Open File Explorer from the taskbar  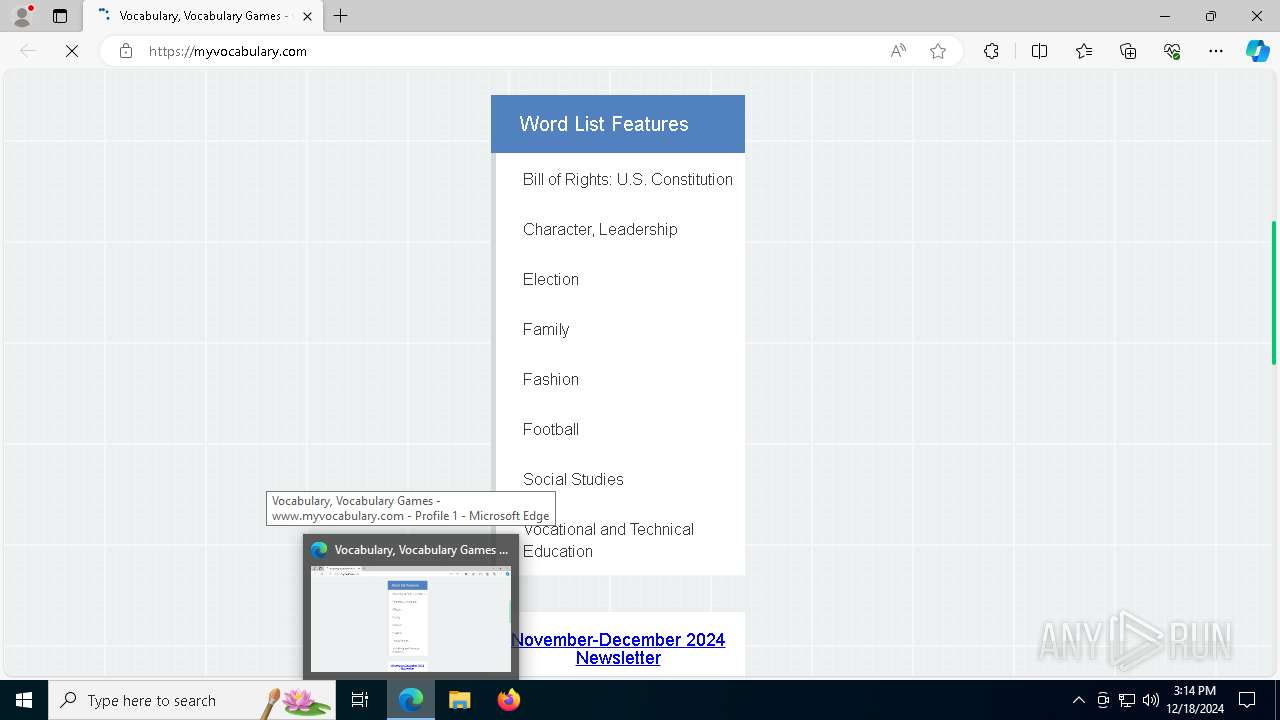[x=459, y=700]
